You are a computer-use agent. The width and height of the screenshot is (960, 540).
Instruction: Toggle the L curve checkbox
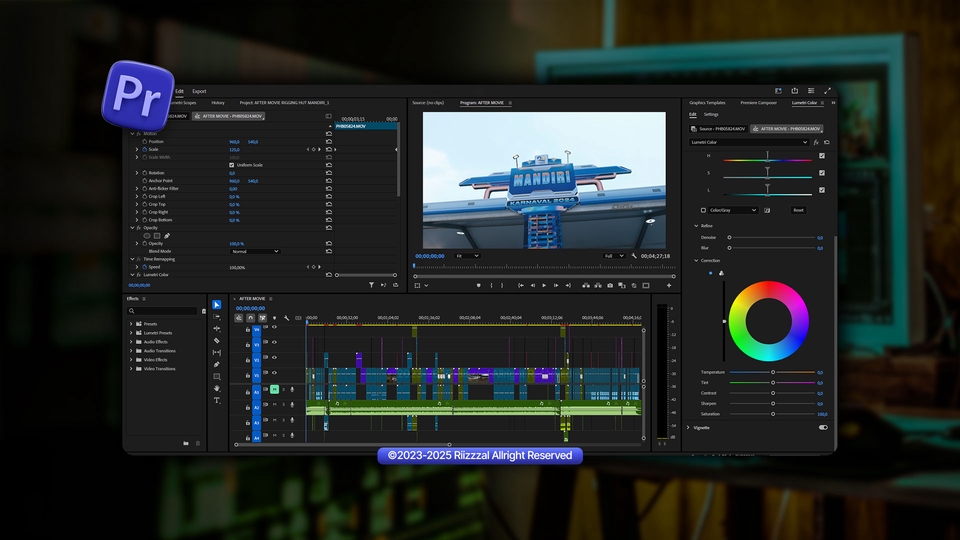pyautogui.click(x=822, y=190)
